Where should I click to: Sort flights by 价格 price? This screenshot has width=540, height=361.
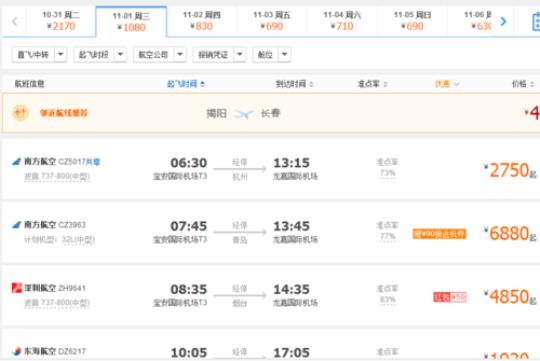pos(523,84)
